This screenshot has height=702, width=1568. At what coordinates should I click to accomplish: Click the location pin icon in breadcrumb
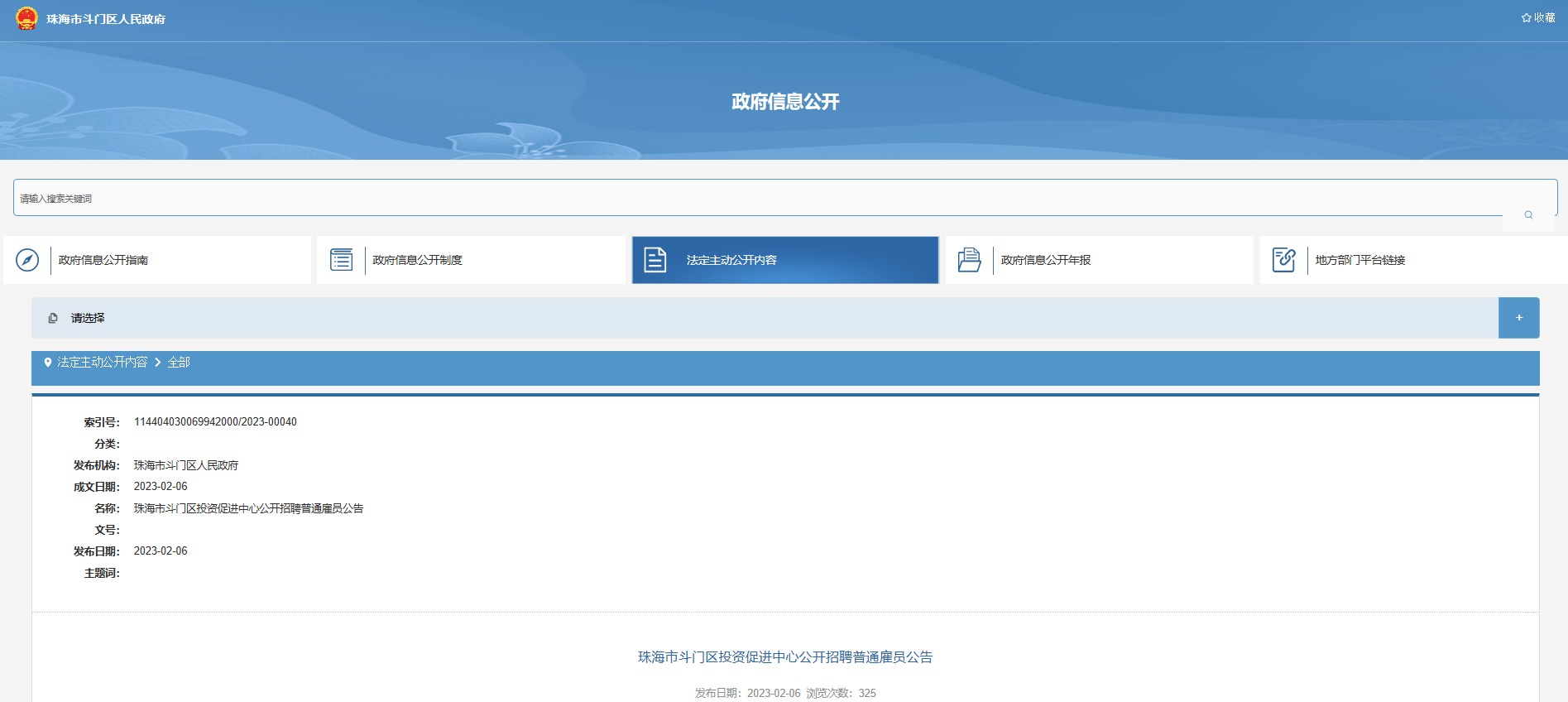coord(48,363)
